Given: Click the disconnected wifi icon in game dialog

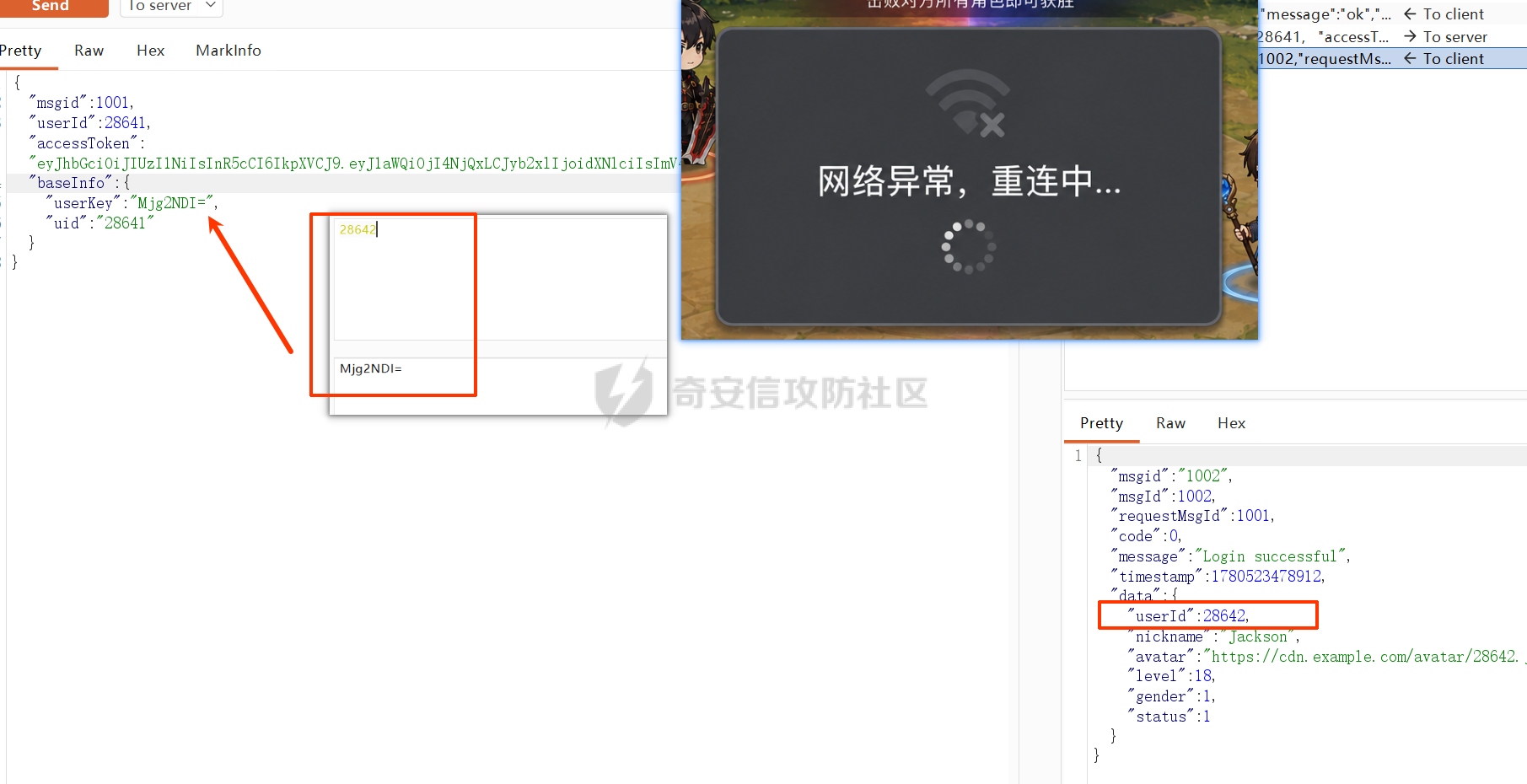Looking at the screenshot, I should pos(968,103).
